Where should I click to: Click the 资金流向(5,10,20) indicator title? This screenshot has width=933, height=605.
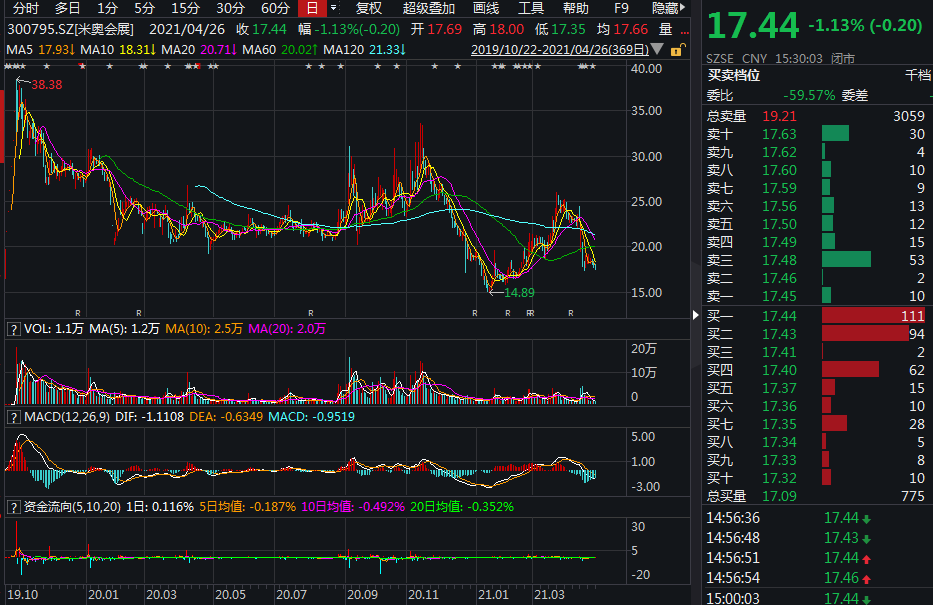pyautogui.click(x=72, y=507)
